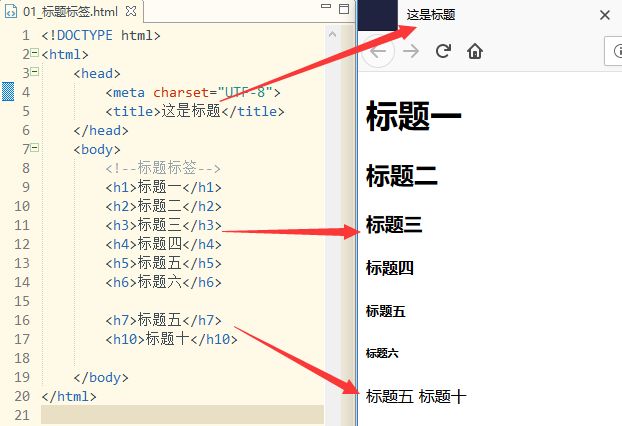Click the bold rendered heading 标题五 in browser

[x=386, y=311]
